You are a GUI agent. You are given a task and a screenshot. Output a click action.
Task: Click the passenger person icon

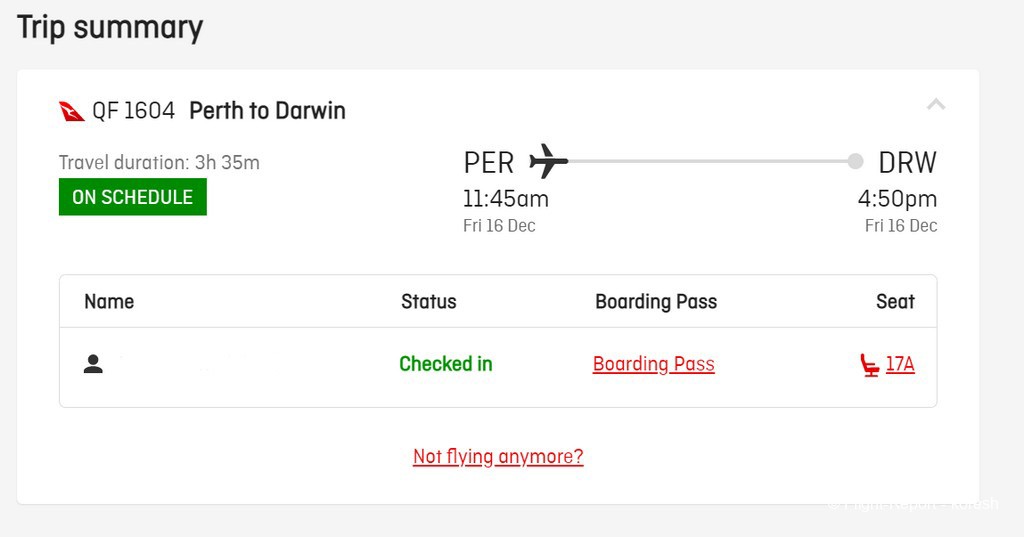[x=93, y=364]
